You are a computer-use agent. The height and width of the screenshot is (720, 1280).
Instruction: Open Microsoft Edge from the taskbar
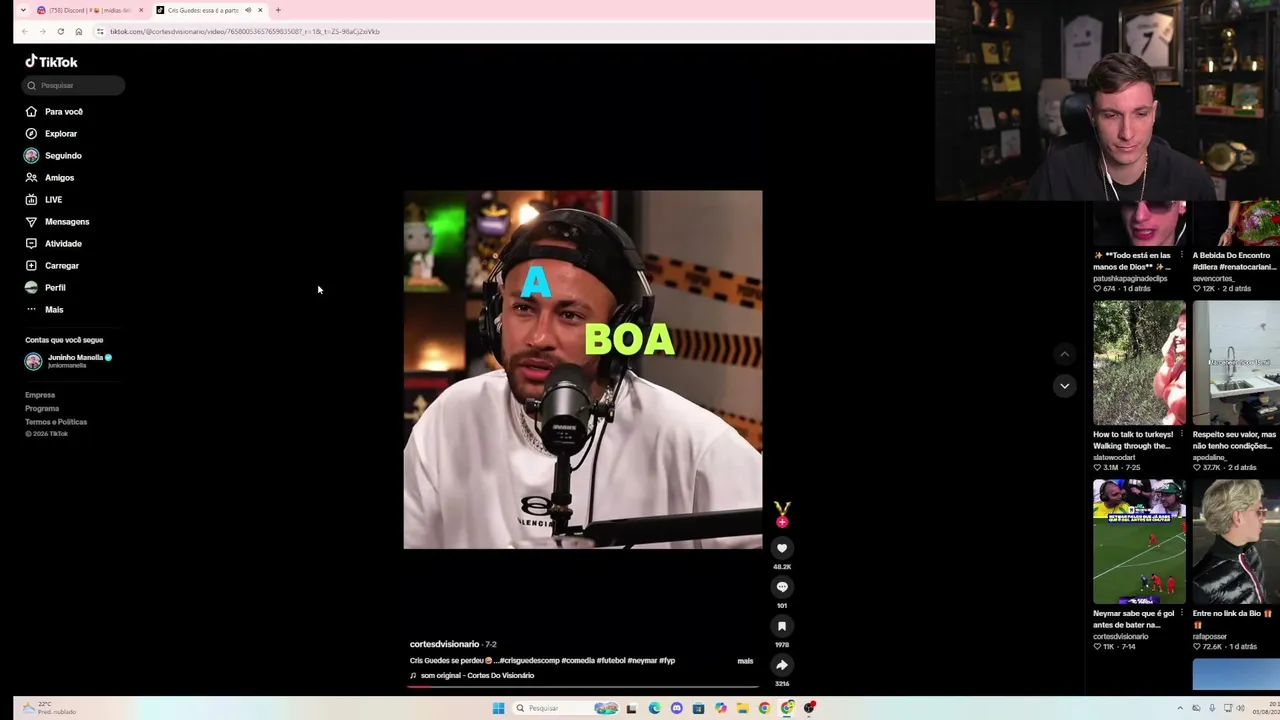pos(654,708)
